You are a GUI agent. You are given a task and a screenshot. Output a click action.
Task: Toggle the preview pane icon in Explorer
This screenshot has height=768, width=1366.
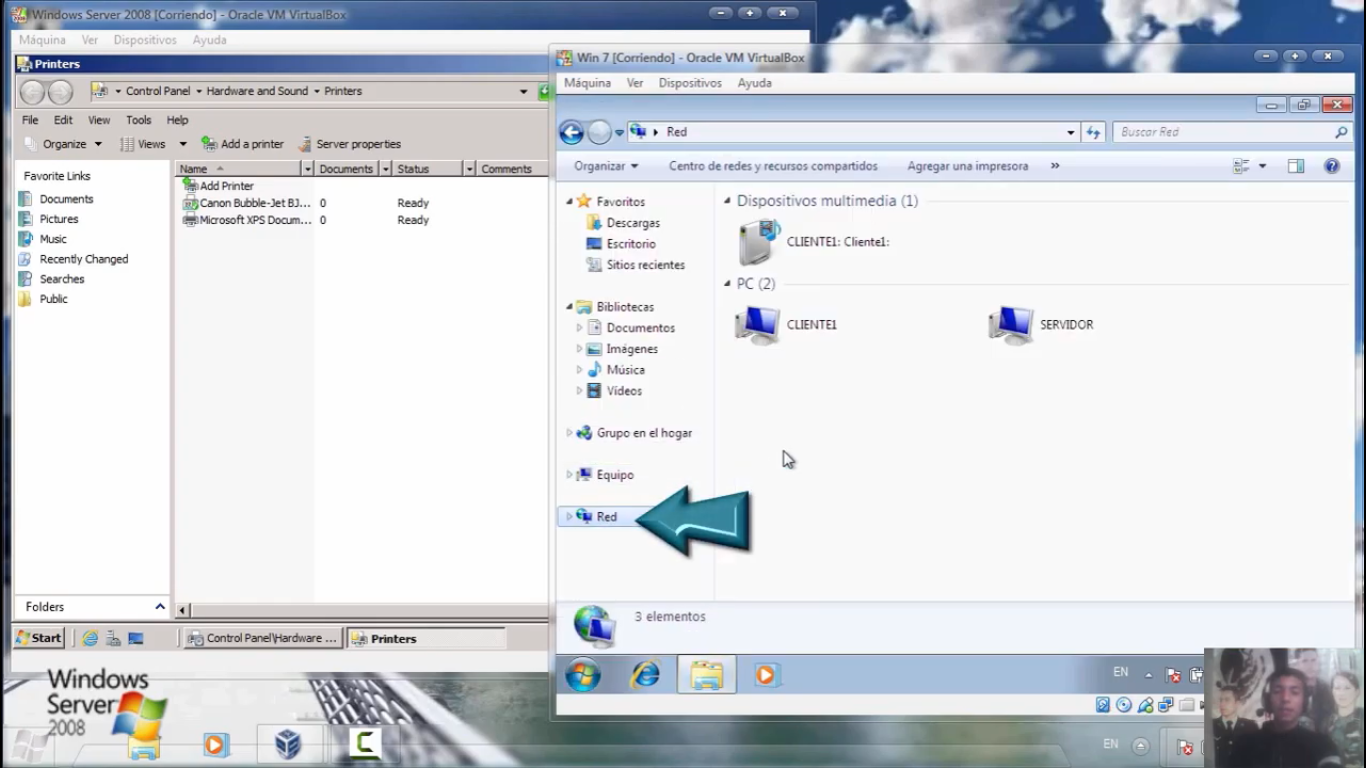[1296, 166]
